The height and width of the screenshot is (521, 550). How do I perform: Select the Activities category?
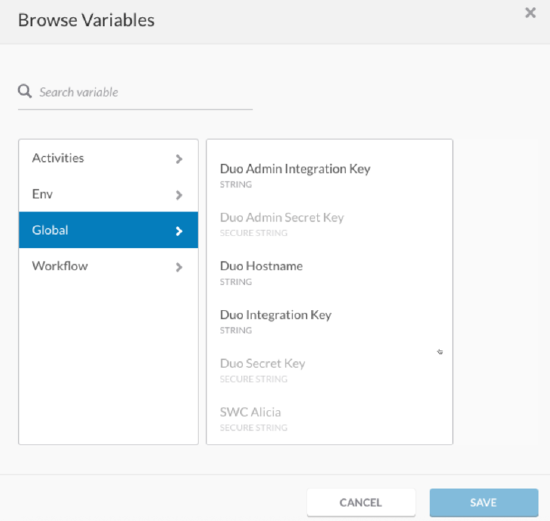(108, 158)
